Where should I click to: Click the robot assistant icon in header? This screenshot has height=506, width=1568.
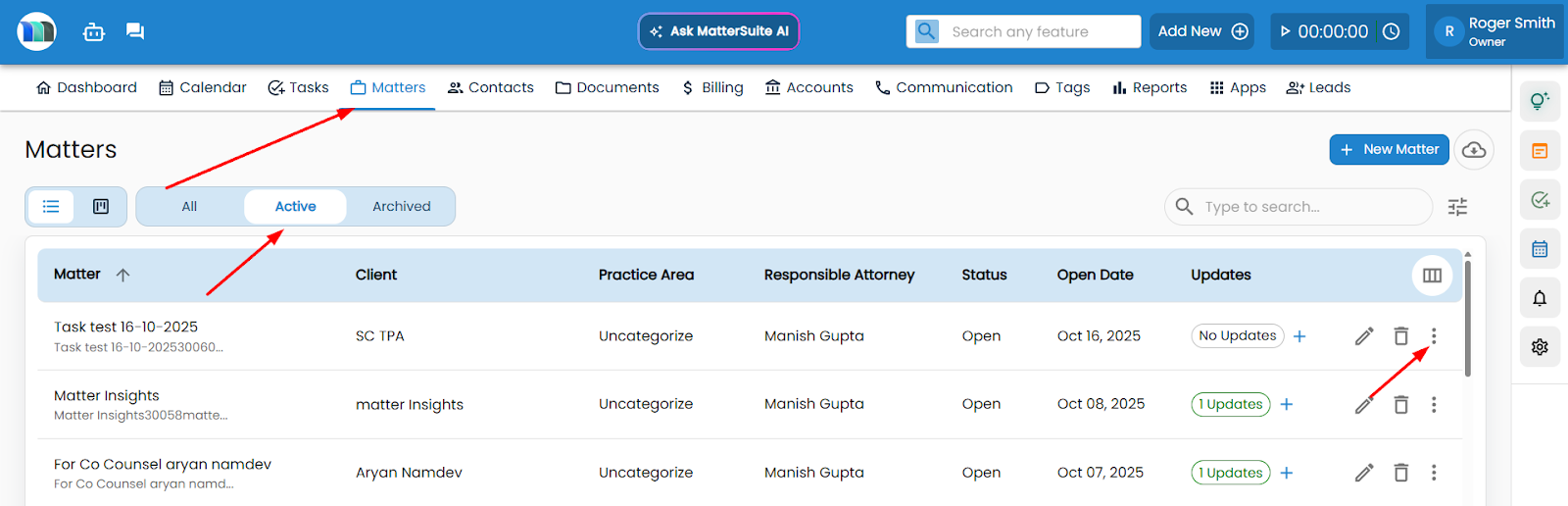[94, 32]
